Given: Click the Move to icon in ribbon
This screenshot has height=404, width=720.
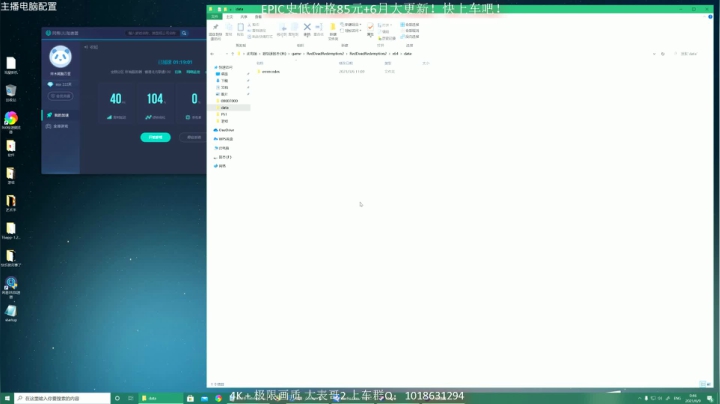Looking at the screenshot, I should (282, 29).
